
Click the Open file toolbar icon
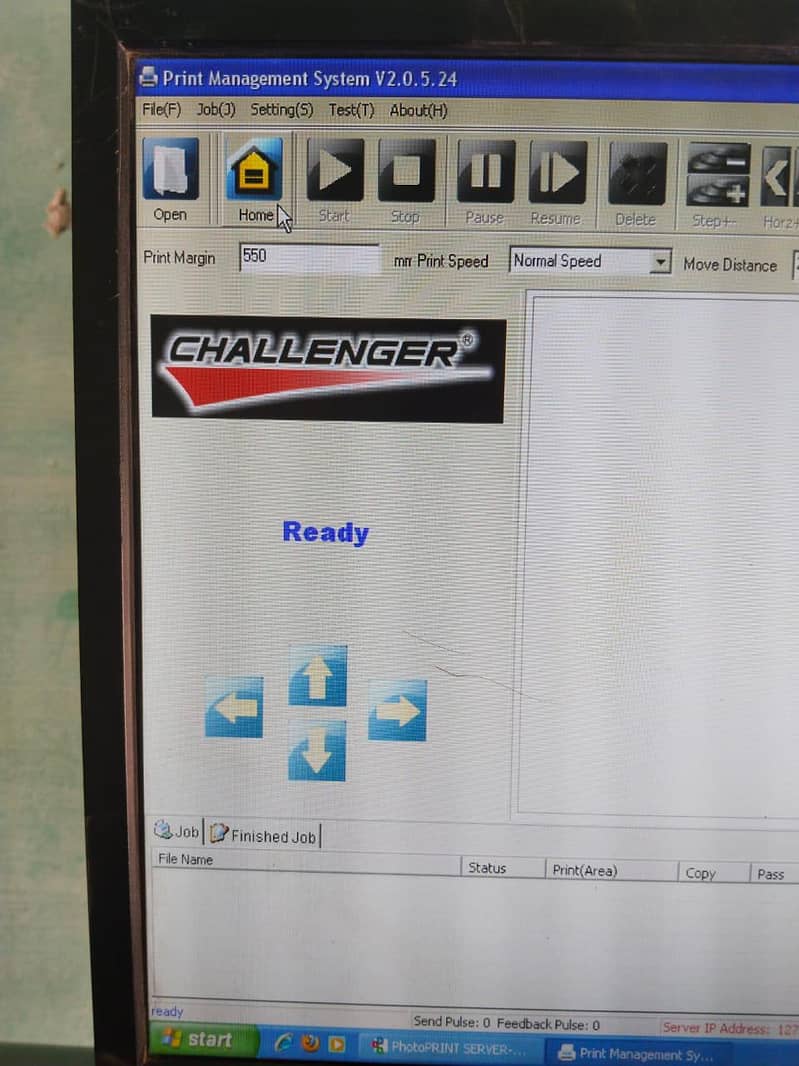coord(170,171)
